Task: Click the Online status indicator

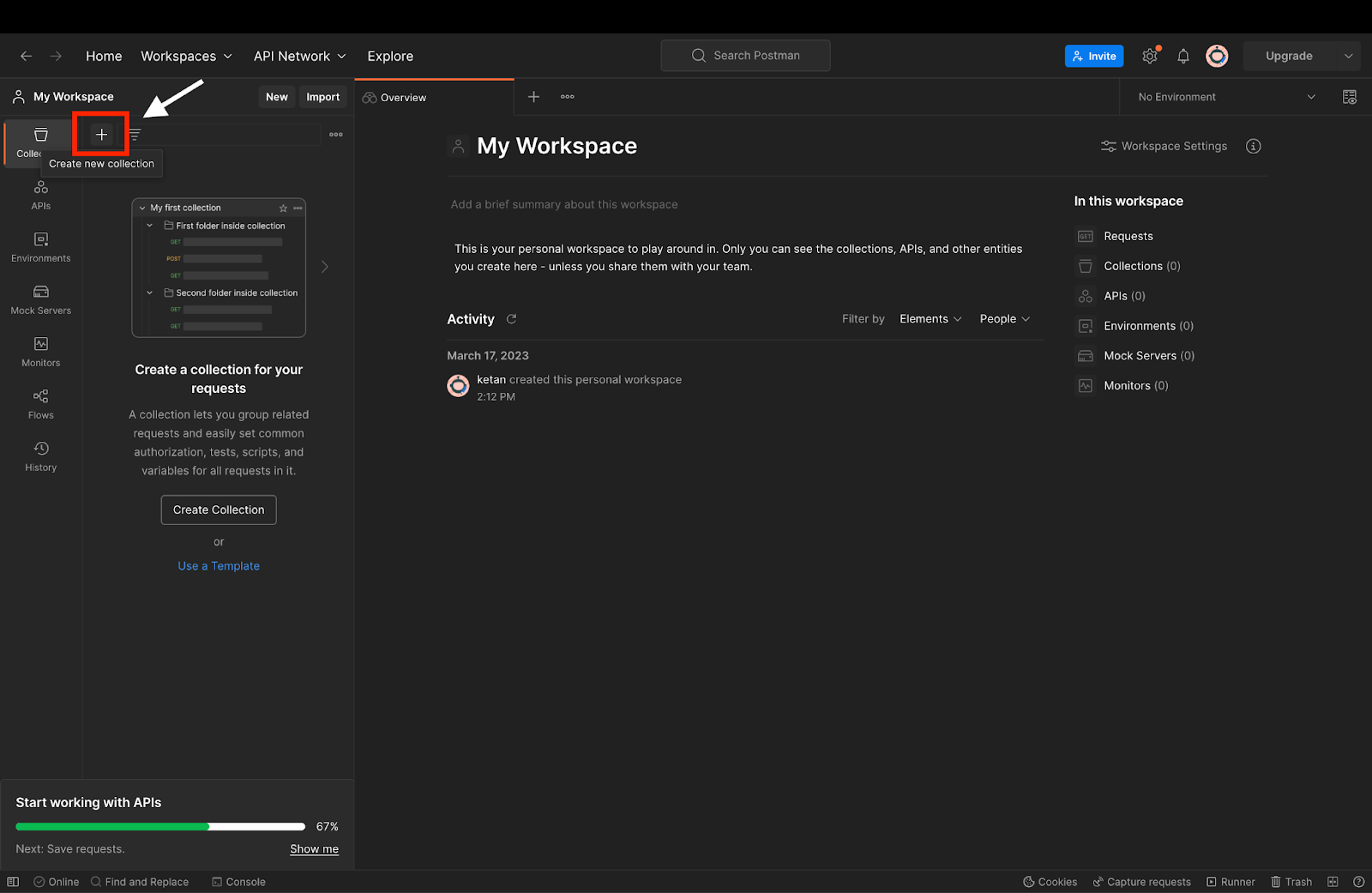Action: [57, 882]
